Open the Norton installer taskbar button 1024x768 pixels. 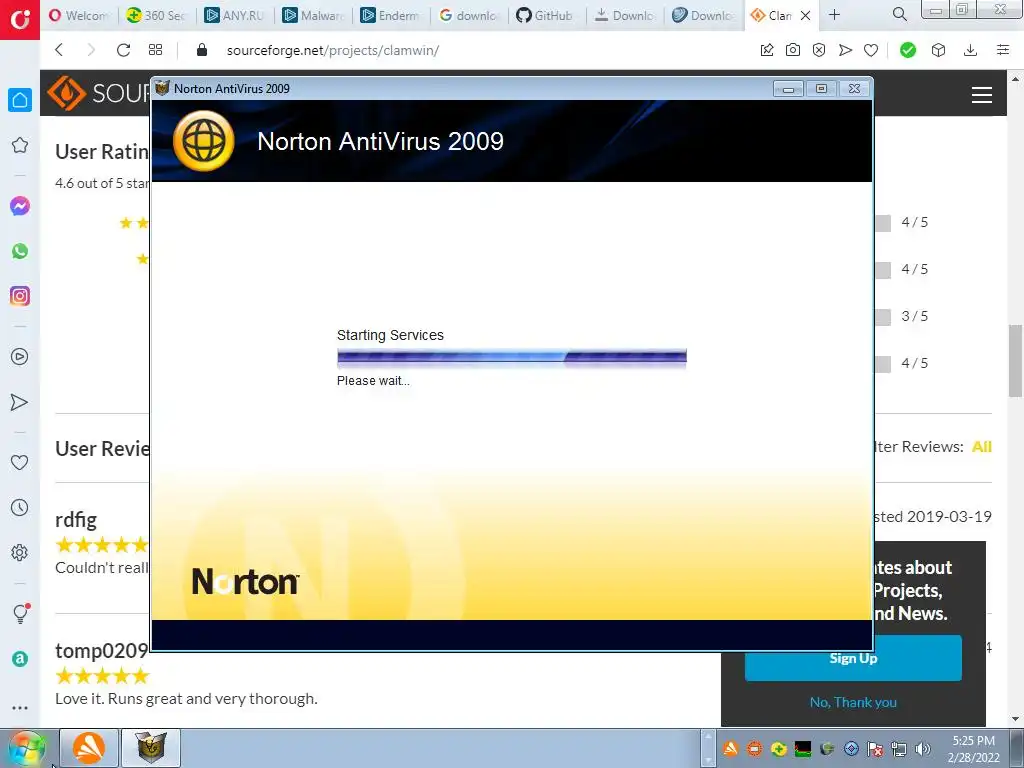coord(151,748)
